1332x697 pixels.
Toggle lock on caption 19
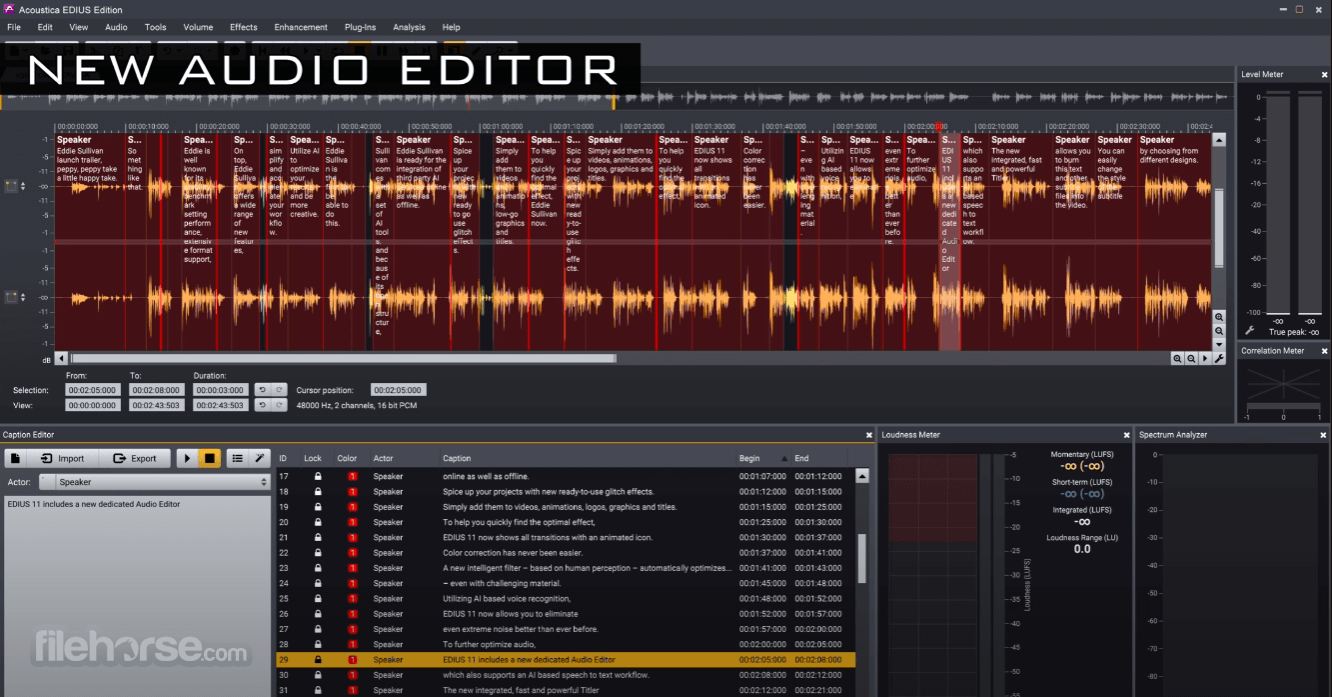[318, 507]
